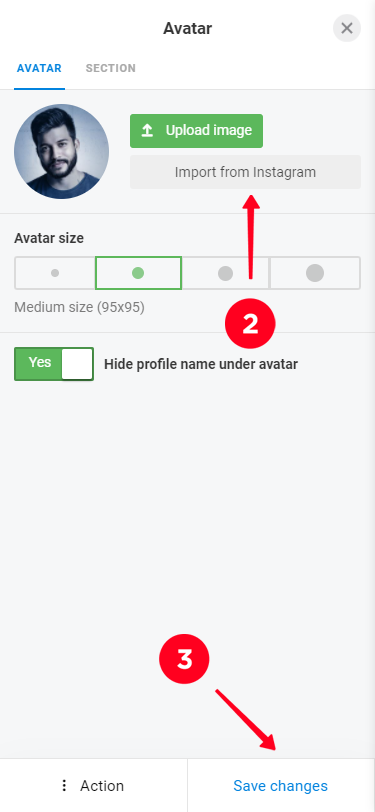Click the upload arrow icon

[148, 131]
